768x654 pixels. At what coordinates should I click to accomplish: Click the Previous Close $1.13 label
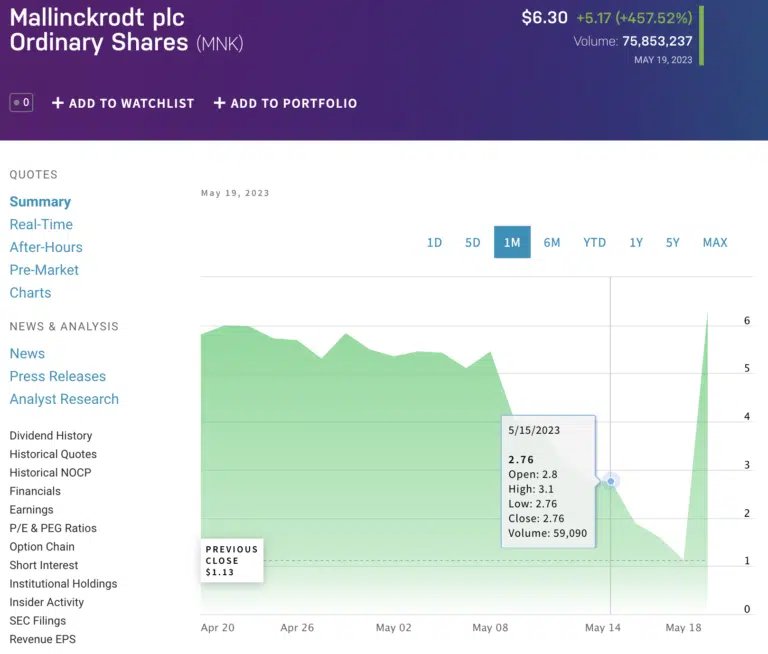232,560
